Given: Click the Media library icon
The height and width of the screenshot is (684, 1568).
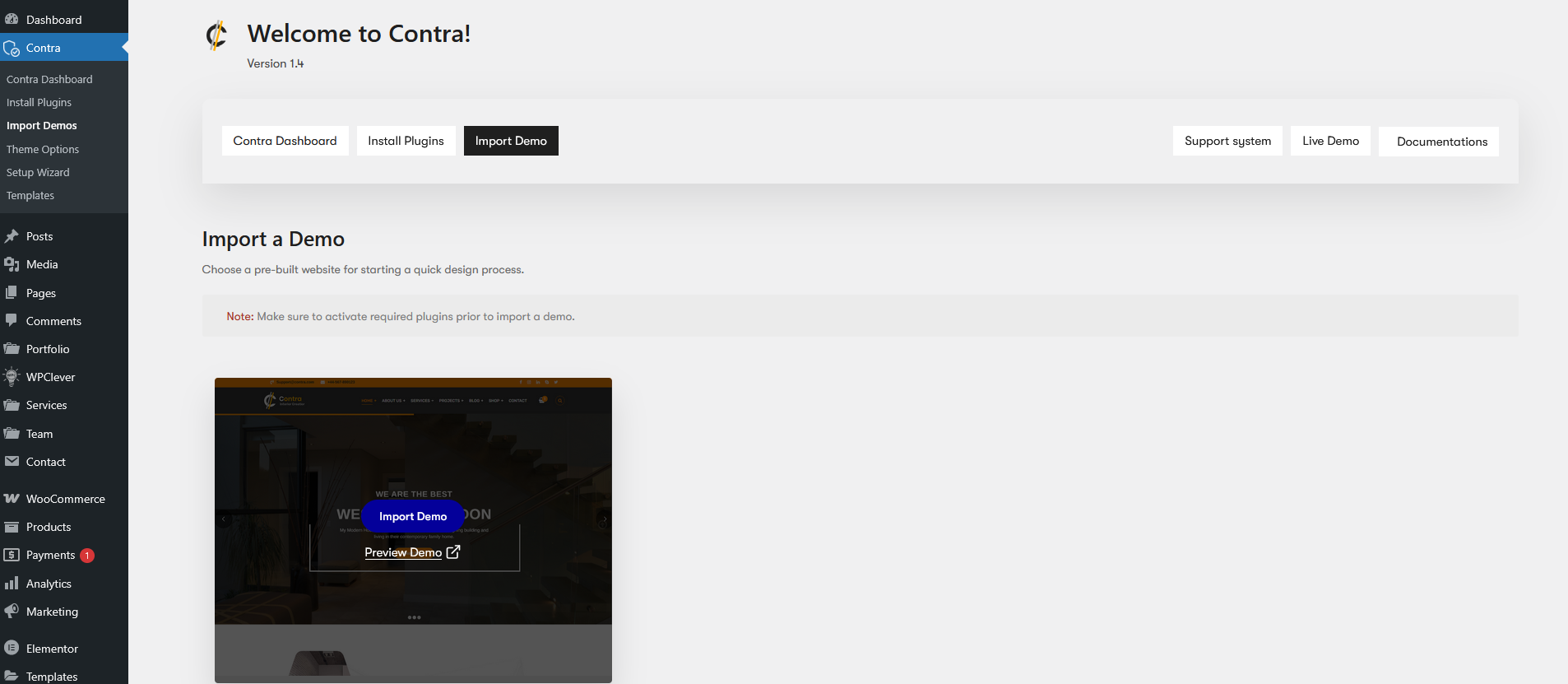Looking at the screenshot, I should (12, 264).
